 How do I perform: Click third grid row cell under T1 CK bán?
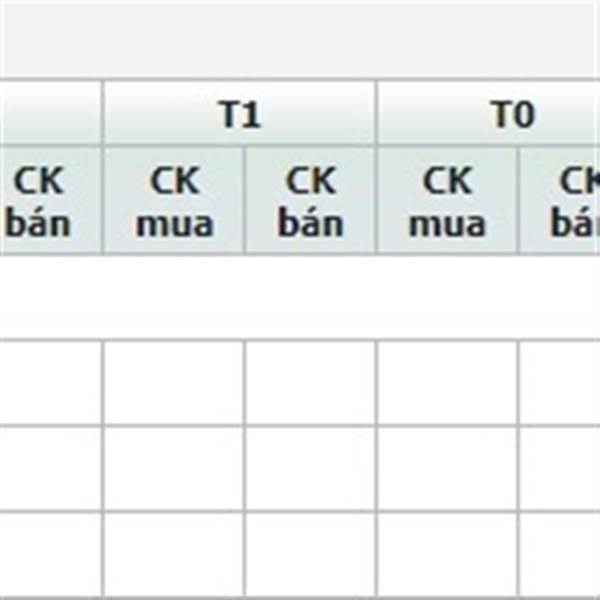[x=310, y=554]
